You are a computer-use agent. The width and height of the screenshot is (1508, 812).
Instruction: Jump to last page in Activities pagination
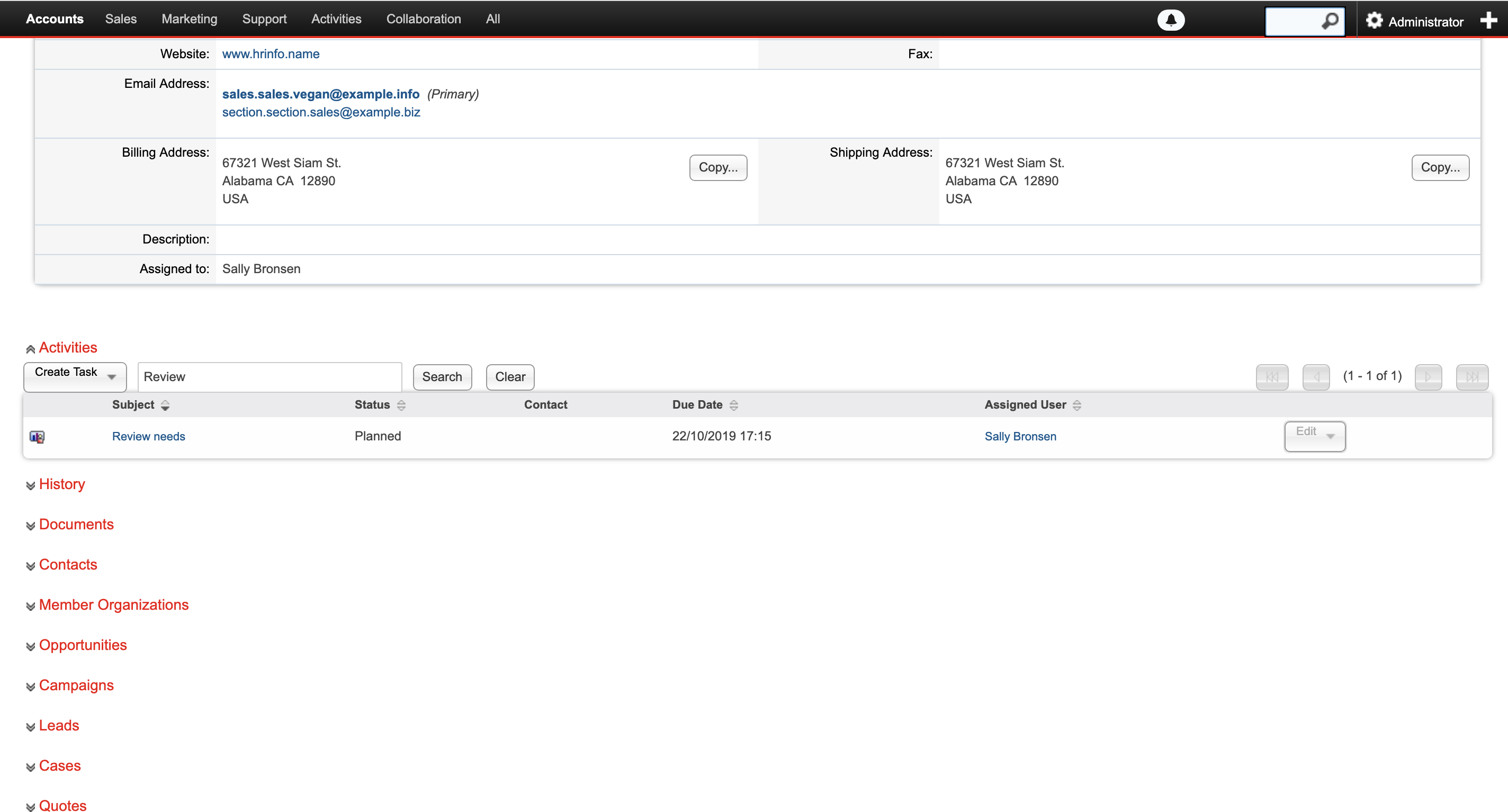click(x=1473, y=376)
